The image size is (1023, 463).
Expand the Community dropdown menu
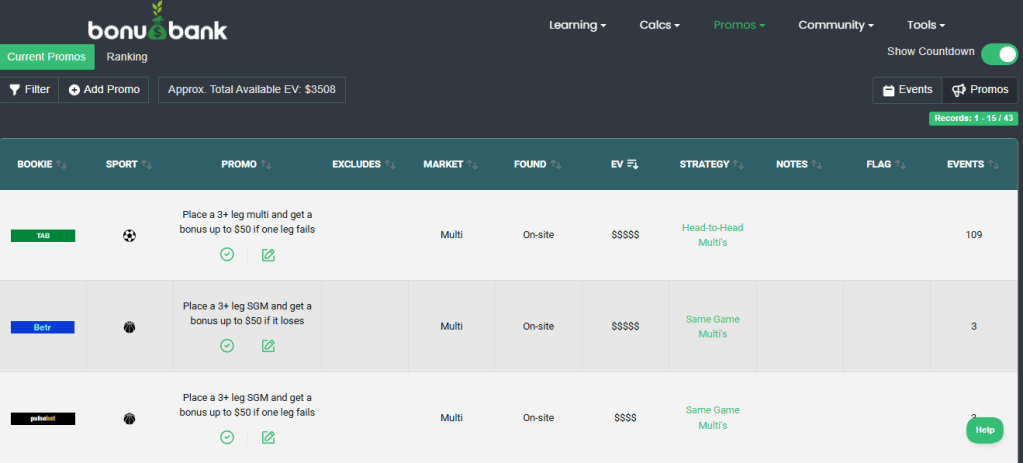click(x=835, y=25)
